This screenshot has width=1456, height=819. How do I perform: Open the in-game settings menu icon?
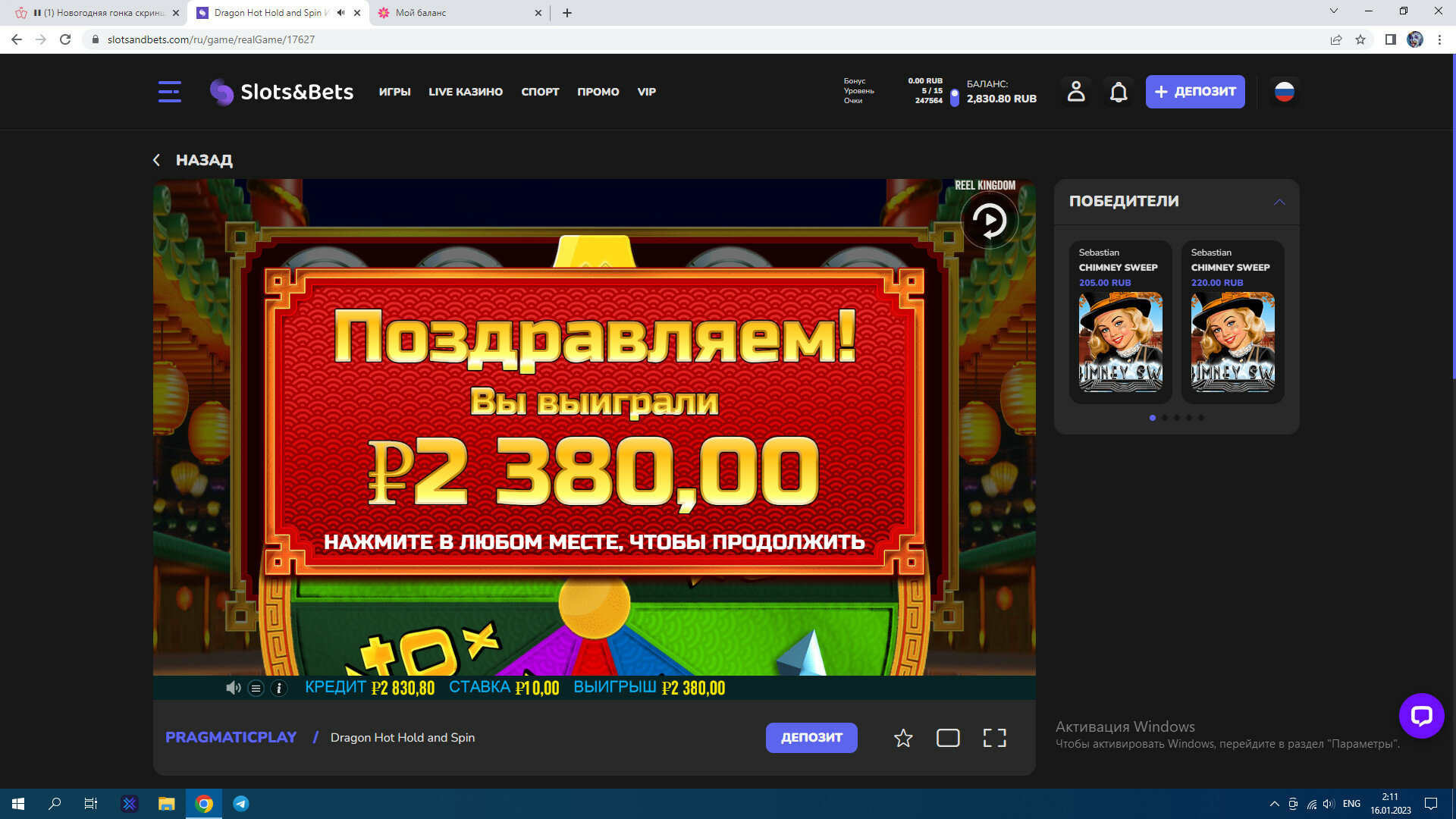click(x=256, y=688)
